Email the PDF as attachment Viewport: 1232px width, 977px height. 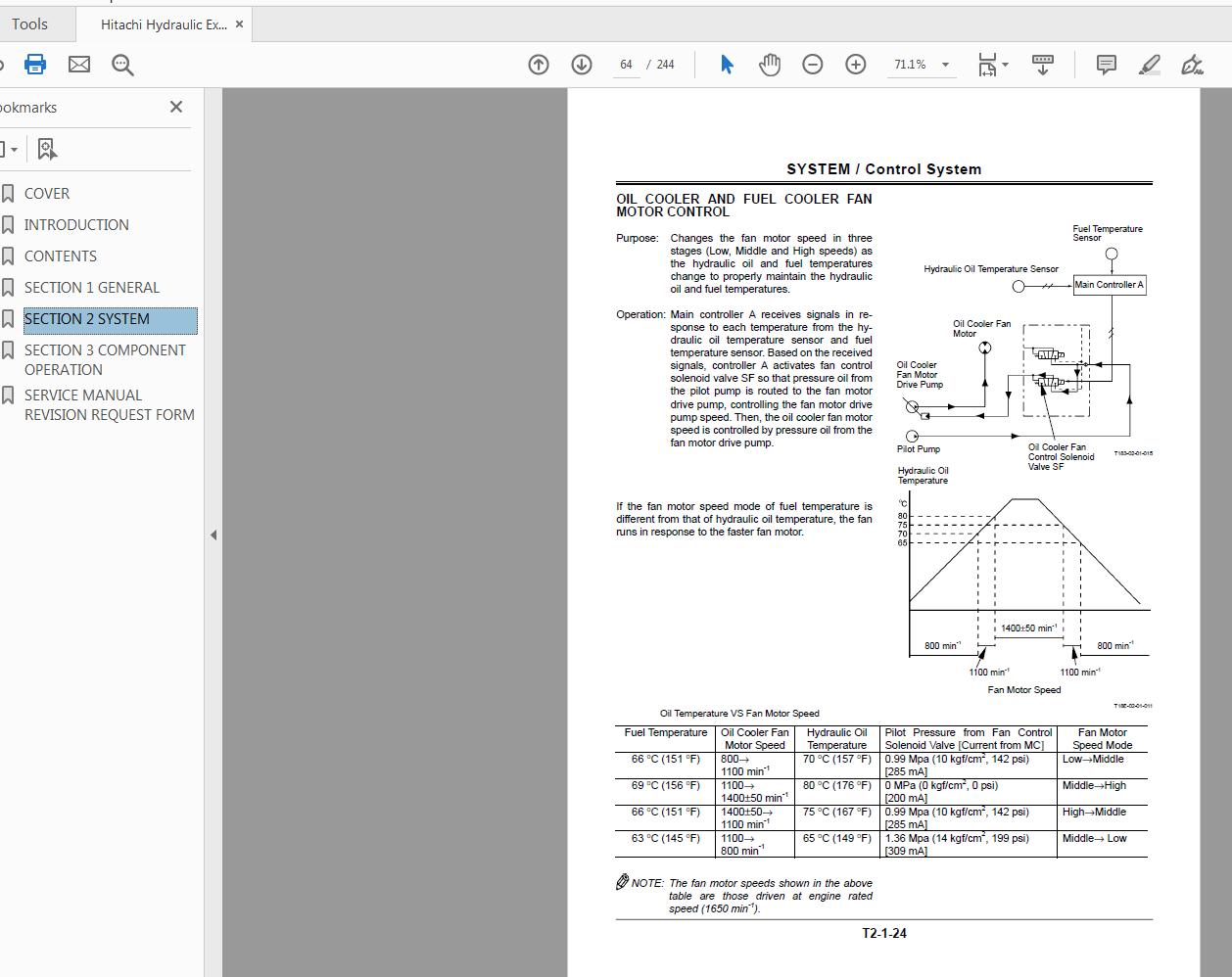tap(78, 65)
